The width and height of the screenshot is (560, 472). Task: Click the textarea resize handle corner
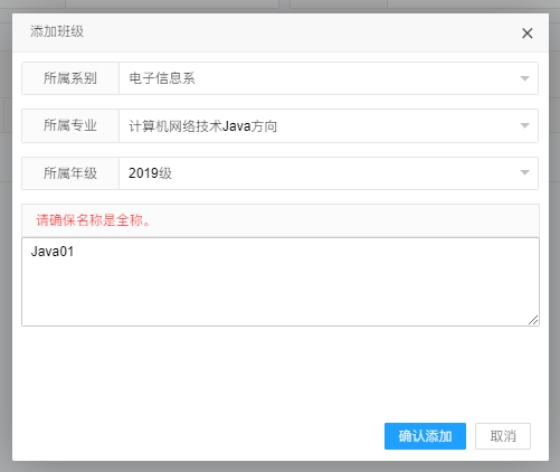533,320
